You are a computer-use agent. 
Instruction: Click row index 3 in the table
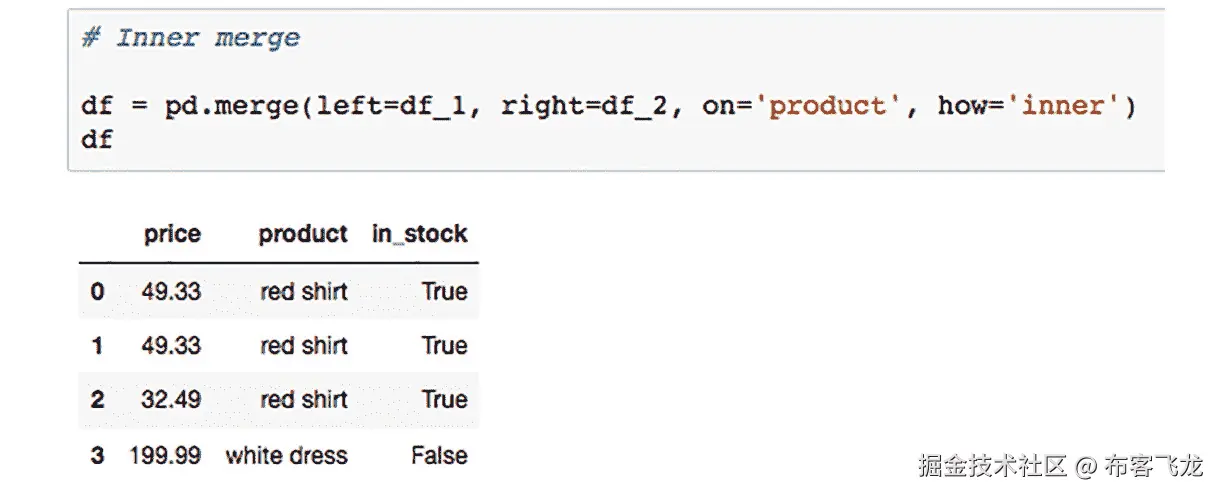click(x=97, y=456)
